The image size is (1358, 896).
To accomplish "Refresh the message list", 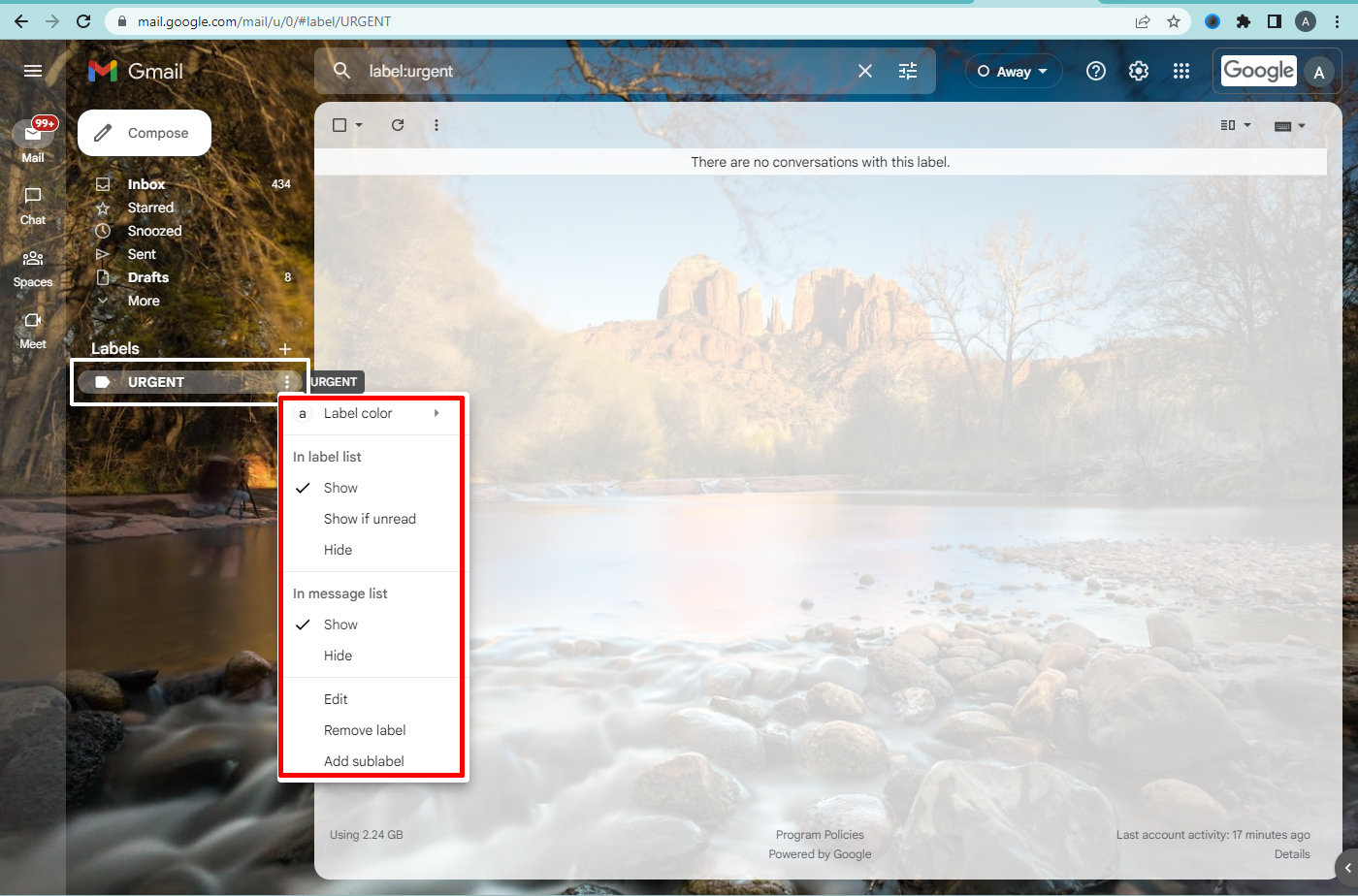I will click(398, 125).
